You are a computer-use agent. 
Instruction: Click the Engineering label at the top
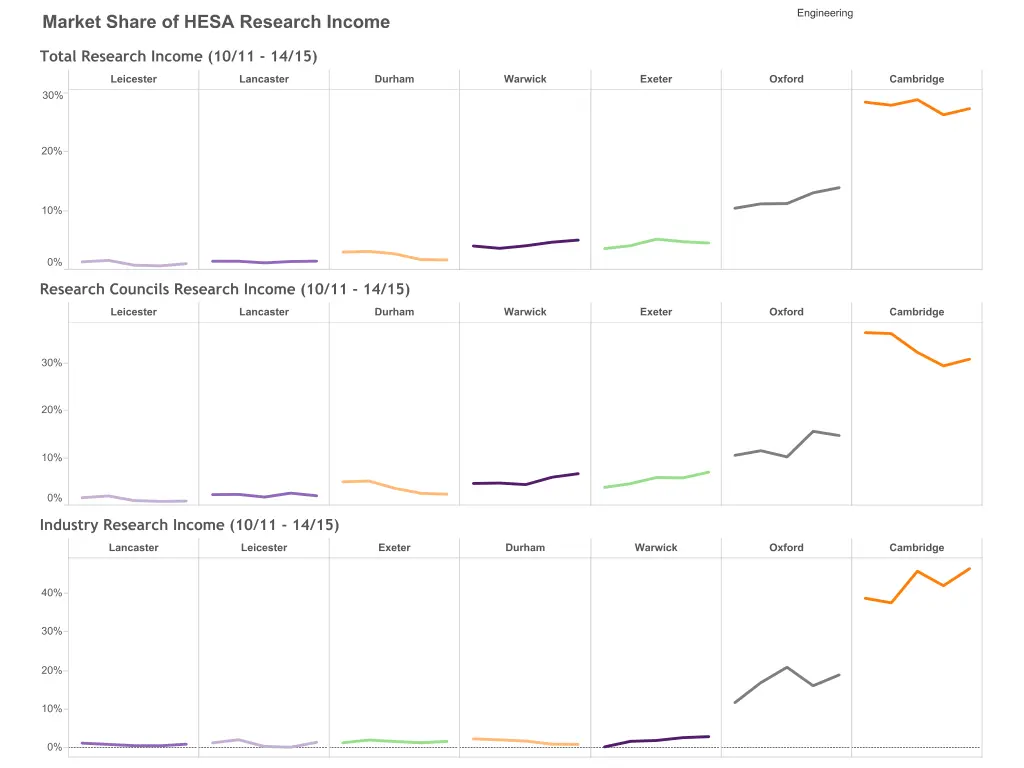tap(824, 13)
